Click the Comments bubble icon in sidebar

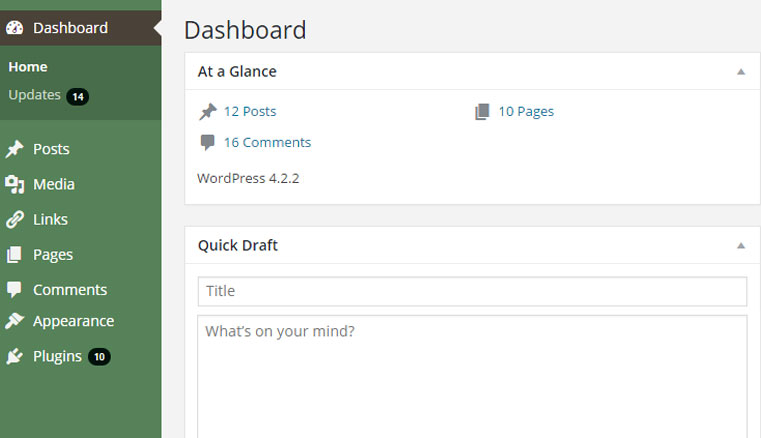click(x=15, y=290)
